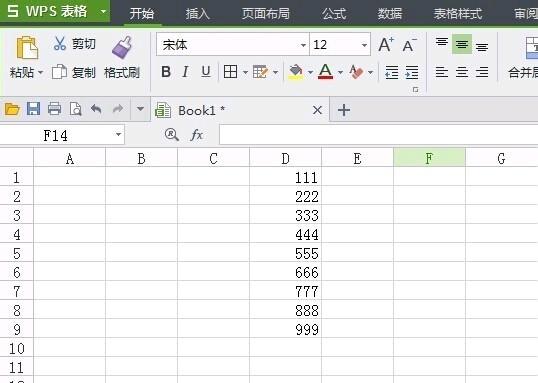Open the 数据 tab
Screen dimensions: 538x383
[390, 14]
